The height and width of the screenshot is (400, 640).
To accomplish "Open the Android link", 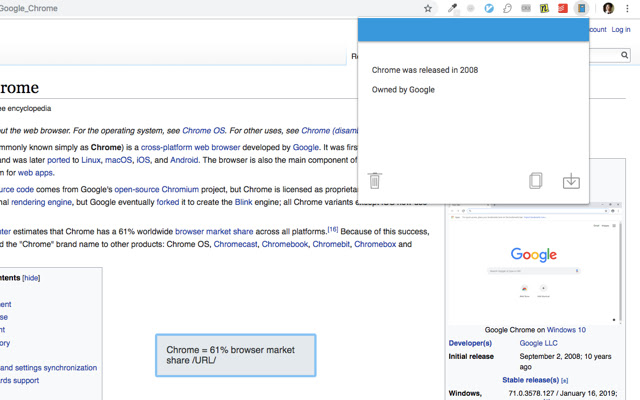I will 184,160.
